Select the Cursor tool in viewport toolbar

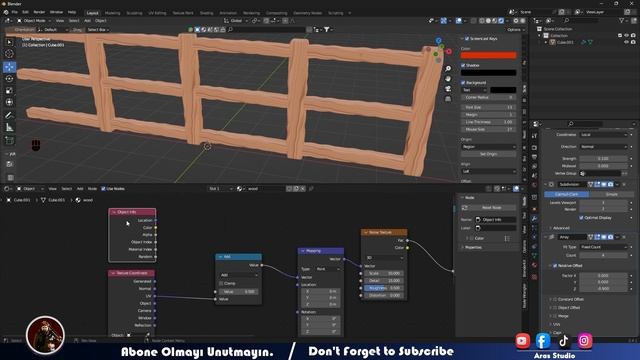point(9,54)
